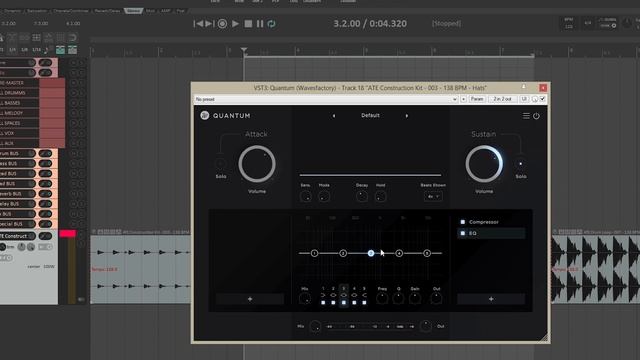Click the Param button

[x=477, y=99]
